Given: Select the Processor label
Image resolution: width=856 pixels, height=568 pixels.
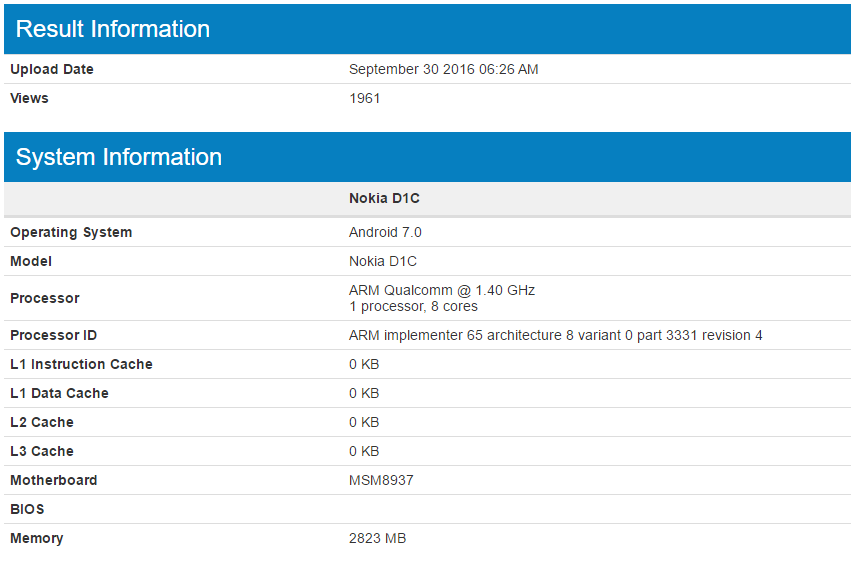Looking at the screenshot, I should pyautogui.click(x=45, y=298).
